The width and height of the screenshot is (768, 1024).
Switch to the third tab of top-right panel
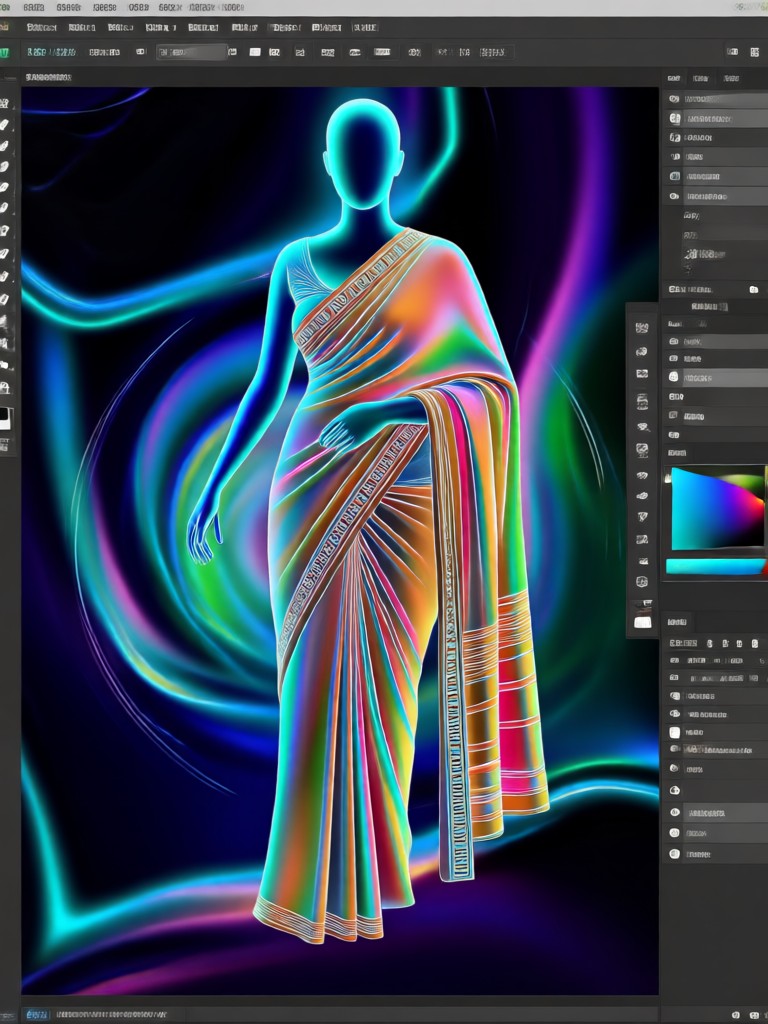click(731, 78)
